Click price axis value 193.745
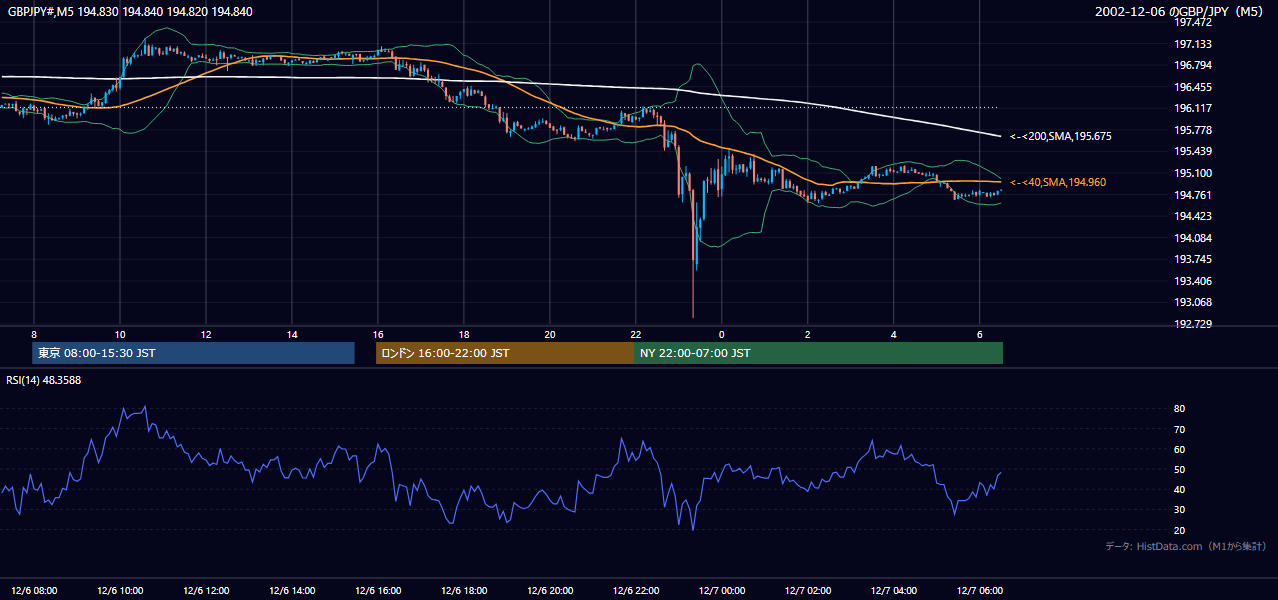1278x600 pixels. 1193,259
